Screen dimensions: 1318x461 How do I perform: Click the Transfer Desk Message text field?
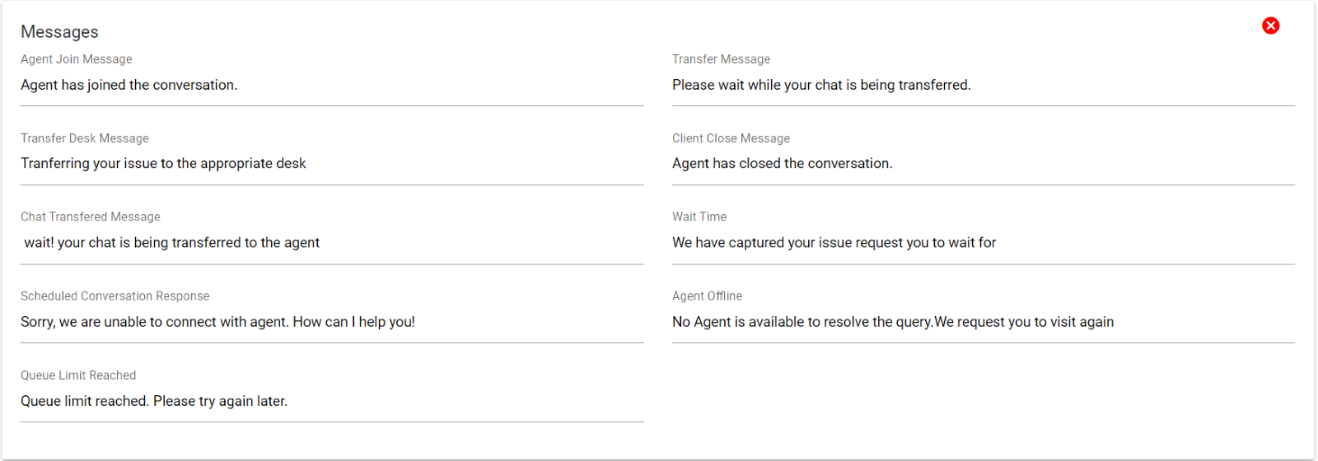[x=331, y=163]
